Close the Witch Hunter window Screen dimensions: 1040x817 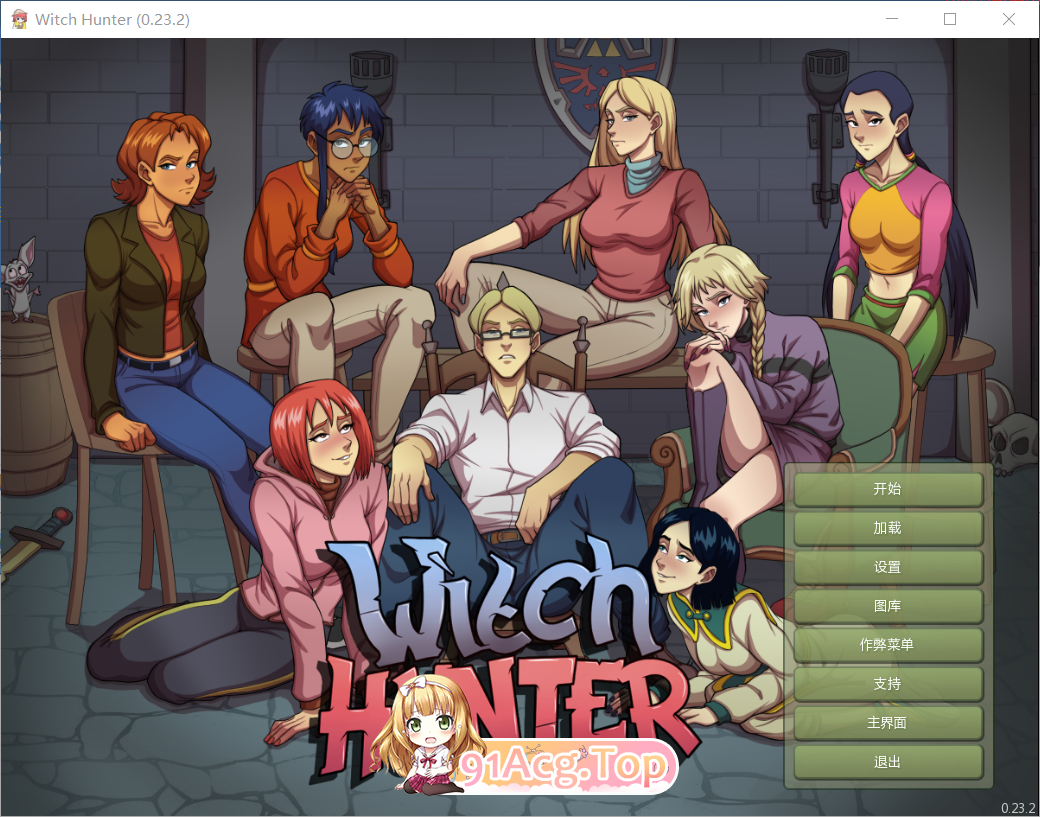pos(1009,19)
